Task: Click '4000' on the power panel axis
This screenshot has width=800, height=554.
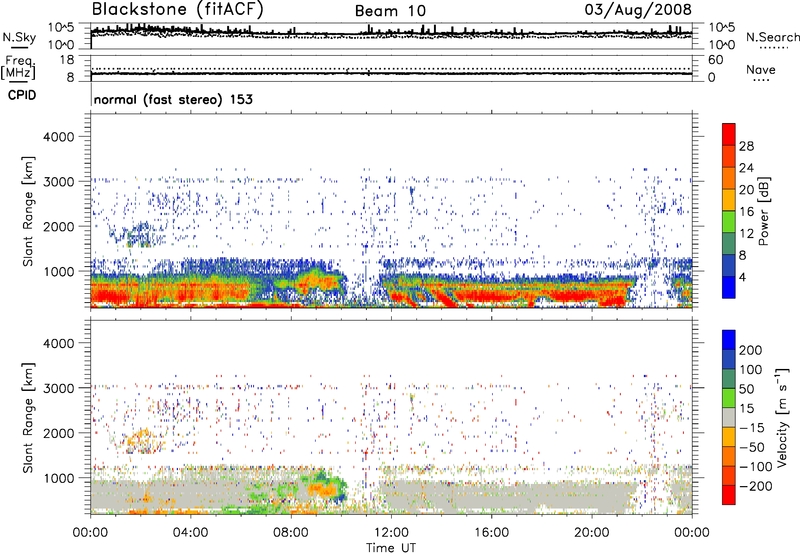Action: pos(59,137)
